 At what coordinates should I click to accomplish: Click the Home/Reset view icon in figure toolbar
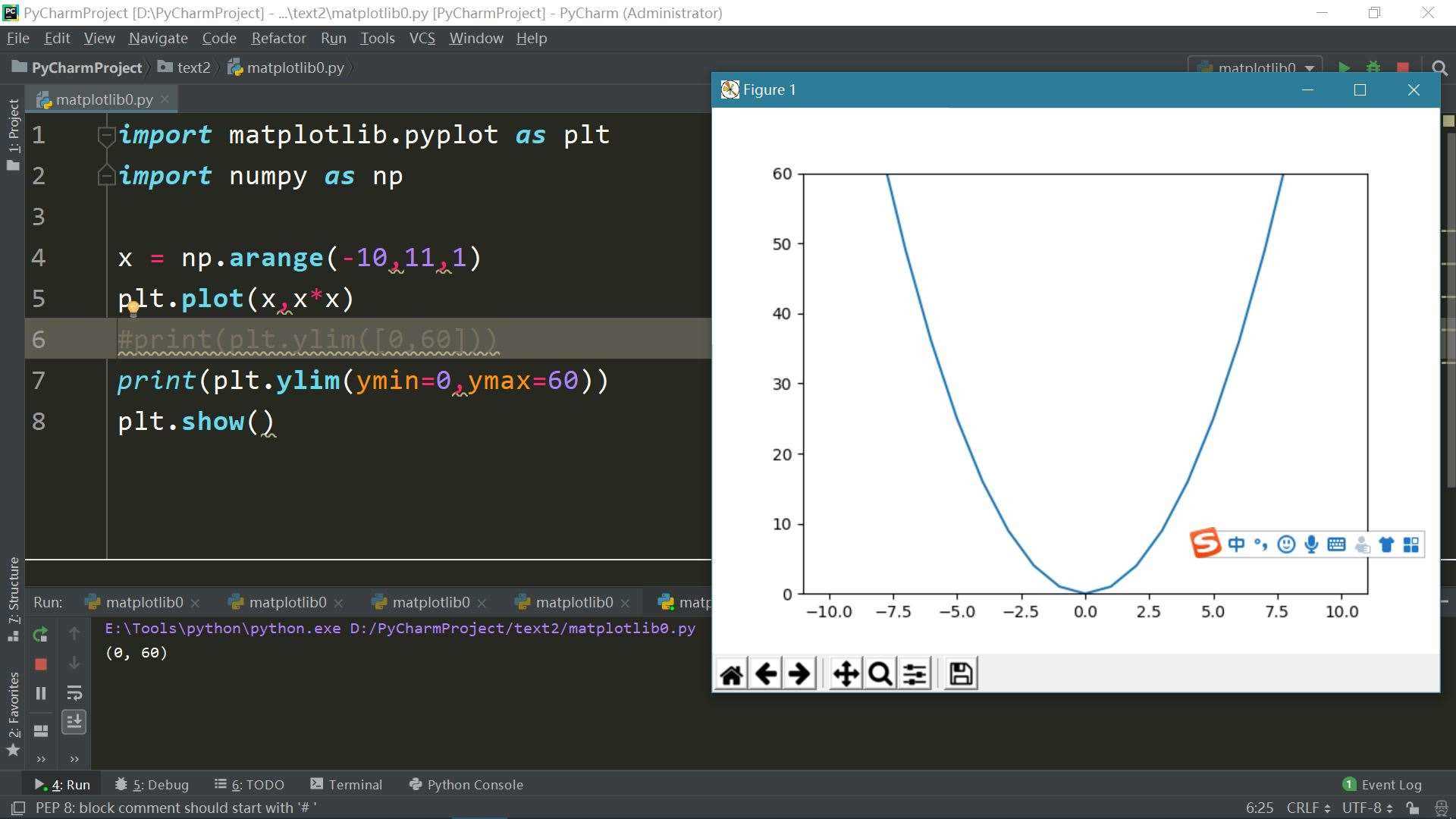tap(731, 674)
